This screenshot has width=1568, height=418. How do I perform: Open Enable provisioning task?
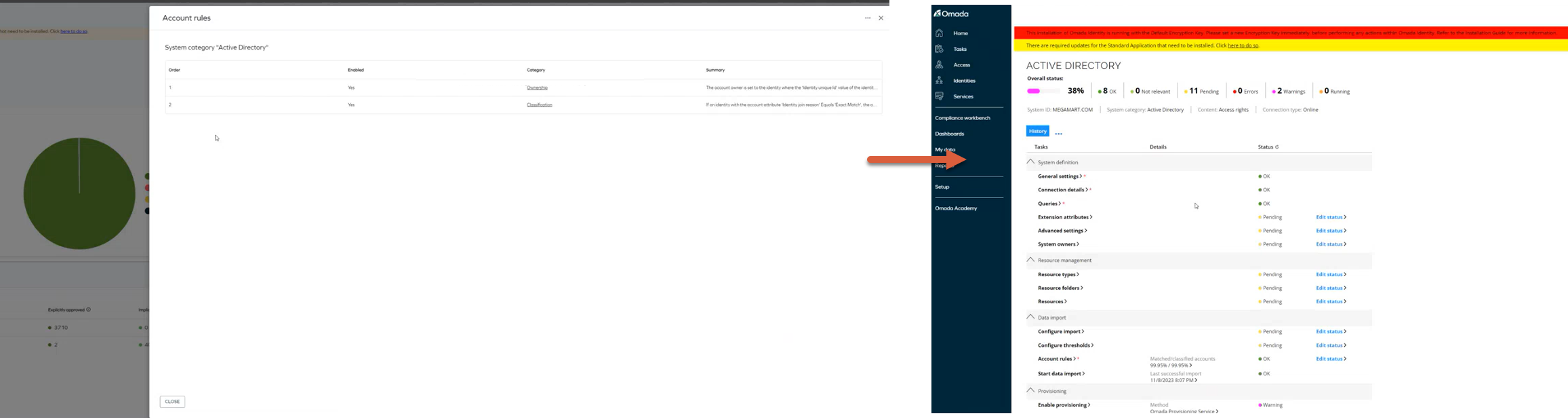point(1064,405)
